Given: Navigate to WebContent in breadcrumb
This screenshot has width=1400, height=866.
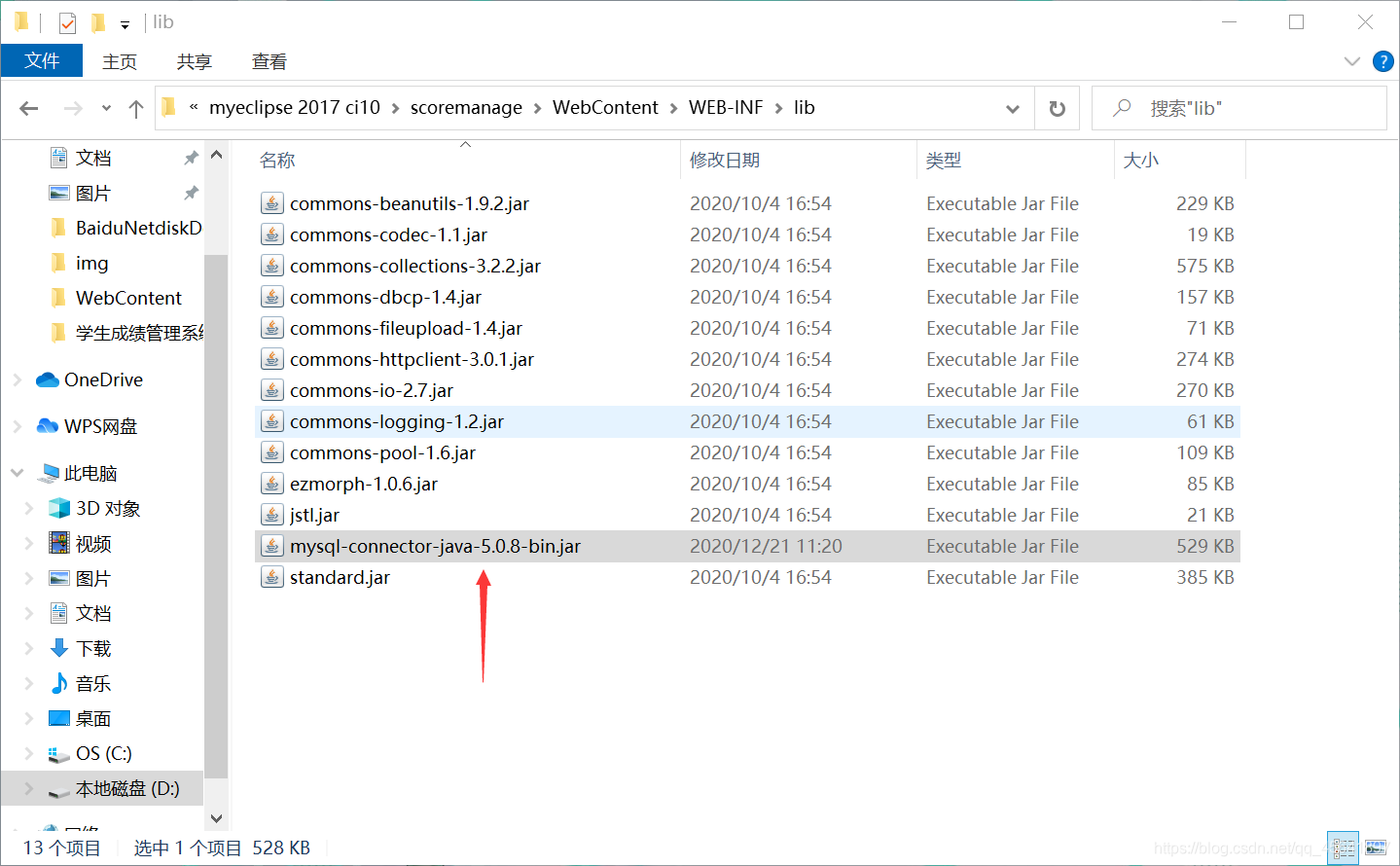Looking at the screenshot, I should pyautogui.click(x=605, y=108).
